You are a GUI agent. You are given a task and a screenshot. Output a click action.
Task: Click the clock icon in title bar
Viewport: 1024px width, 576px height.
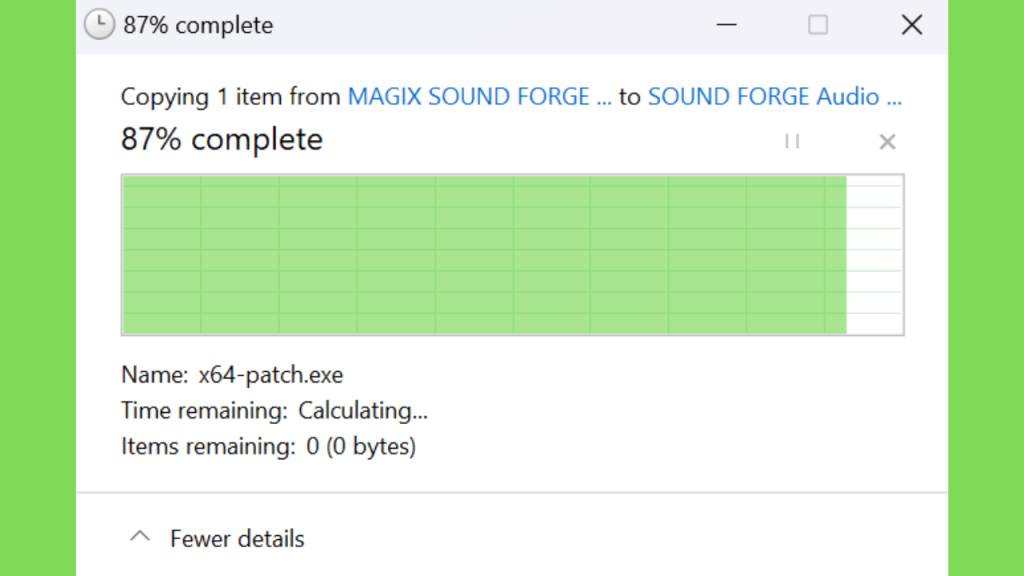[99, 25]
